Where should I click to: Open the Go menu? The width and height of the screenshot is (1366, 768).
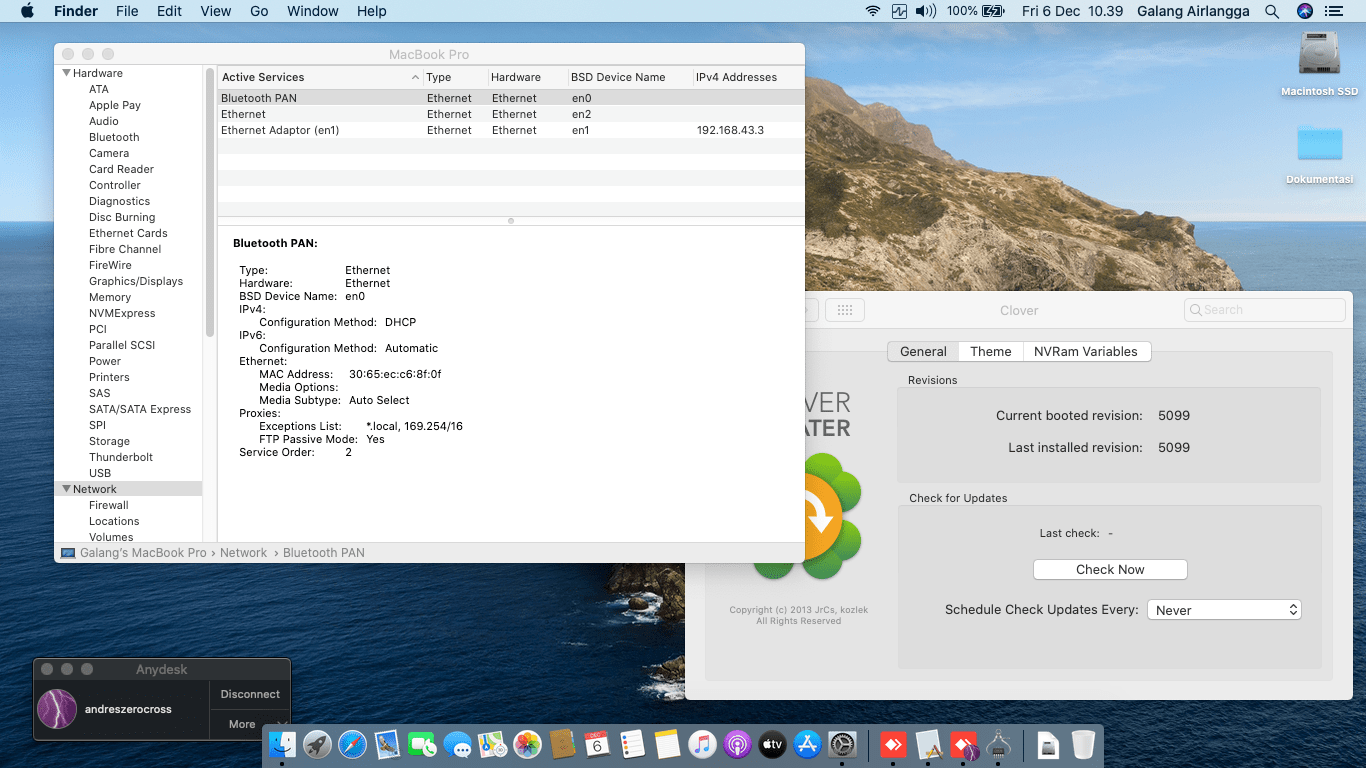click(x=259, y=11)
